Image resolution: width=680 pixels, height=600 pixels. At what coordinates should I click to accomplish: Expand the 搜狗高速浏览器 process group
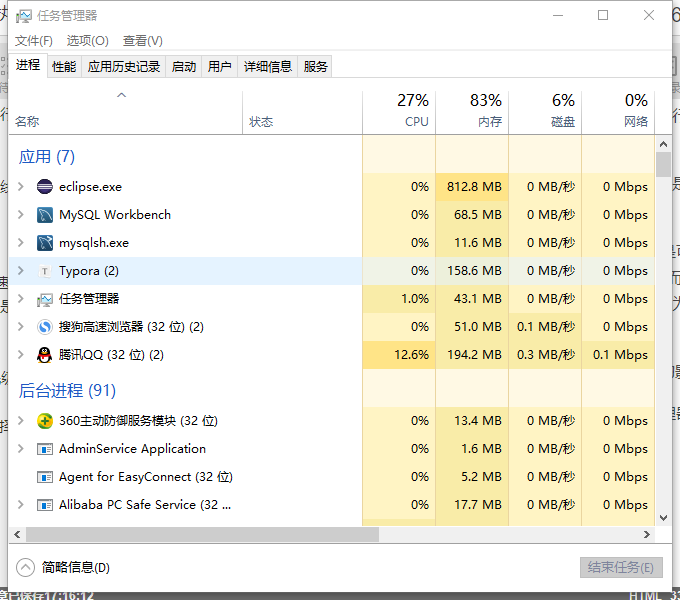pos(20,327)
